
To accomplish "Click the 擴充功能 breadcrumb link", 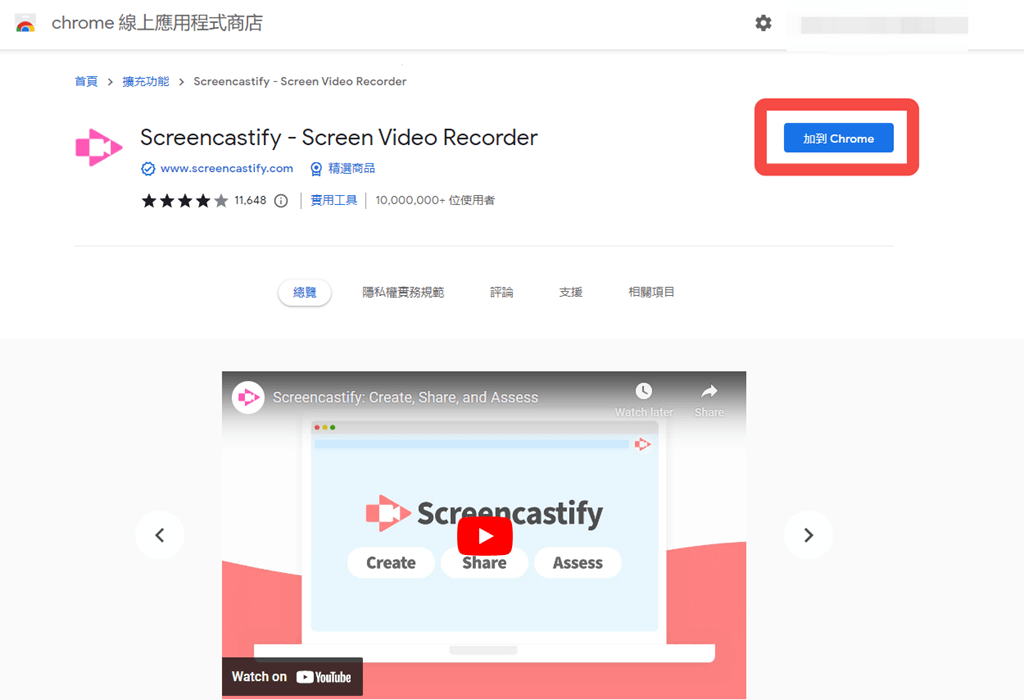I will pyautogui.click(x=146, y=82).
